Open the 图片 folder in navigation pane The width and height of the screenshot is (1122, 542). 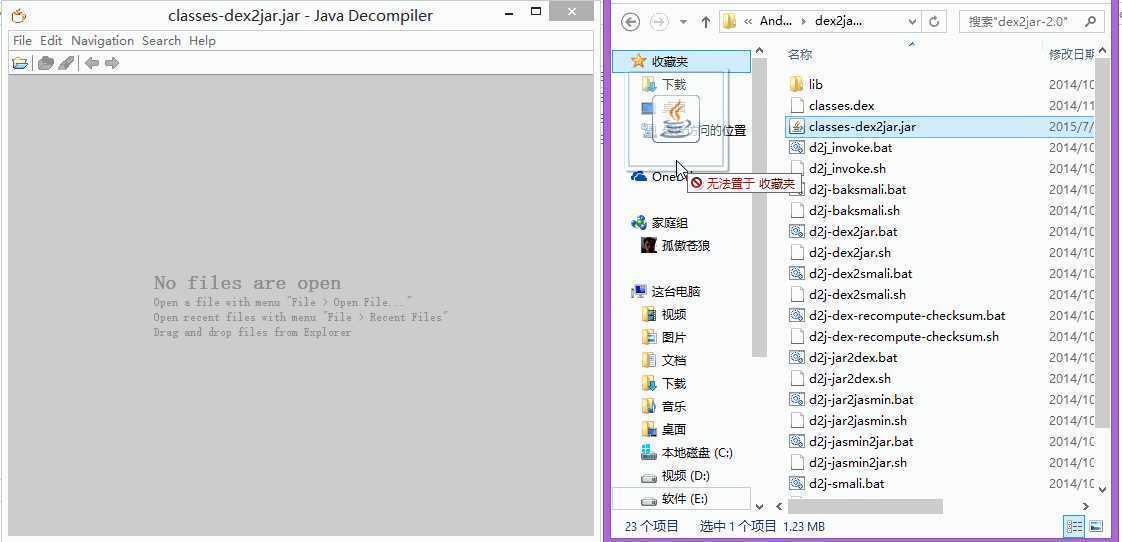(664, 337)
